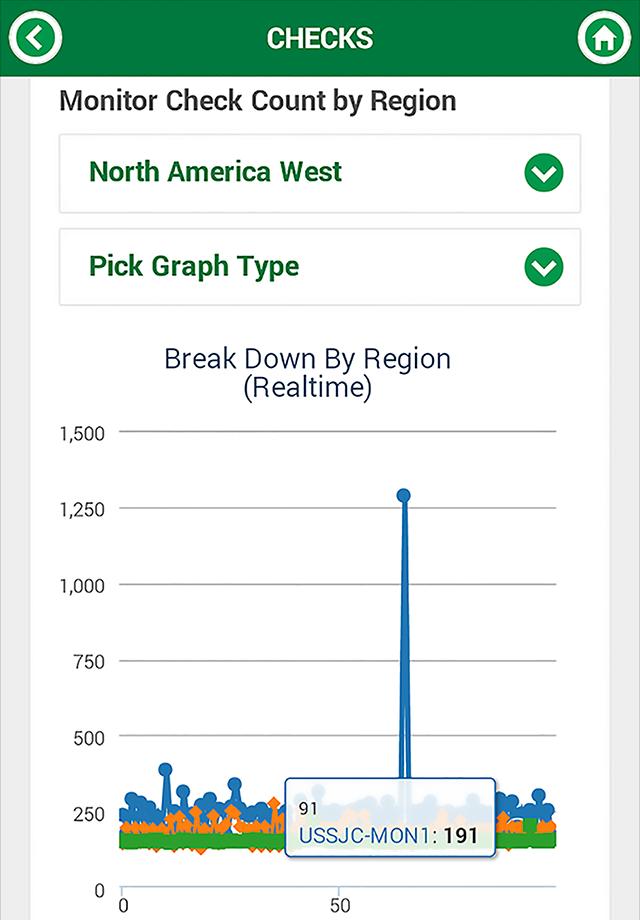Select the blue data point just under 400
The width and height of the screenshot is (640, 920).
(166, 770)
